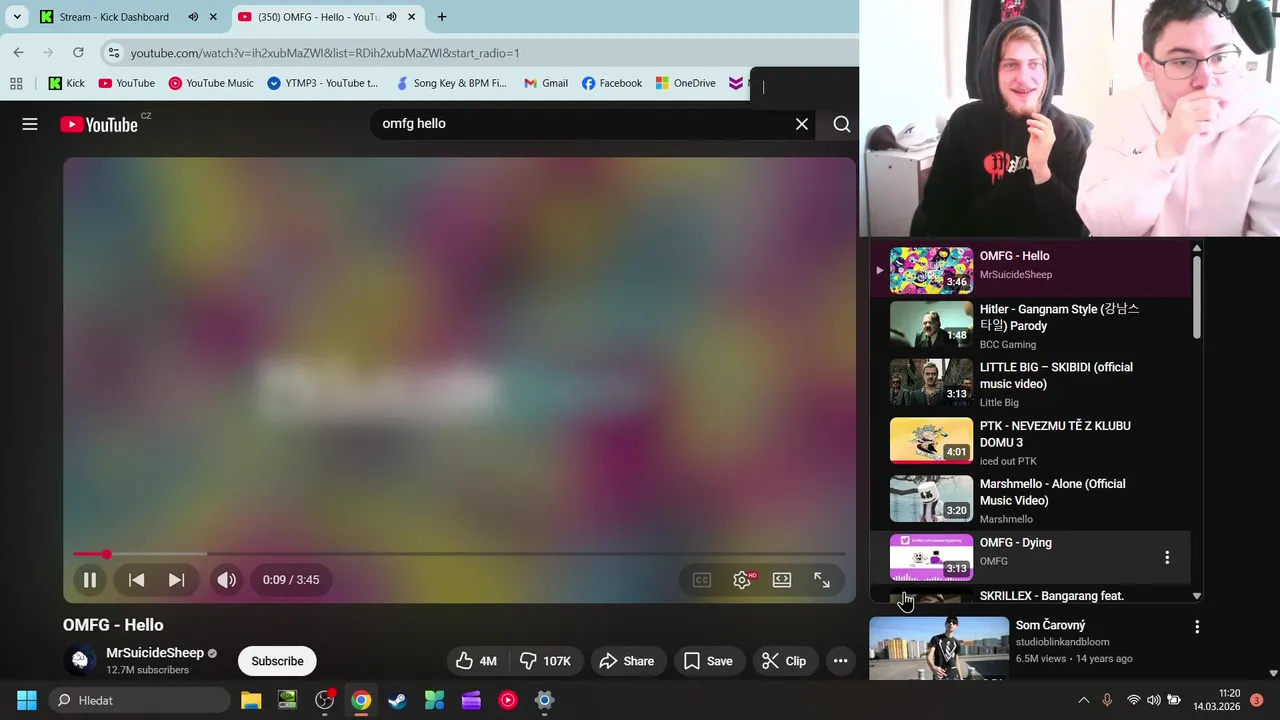Open a new browser tab

click(442, 17)
